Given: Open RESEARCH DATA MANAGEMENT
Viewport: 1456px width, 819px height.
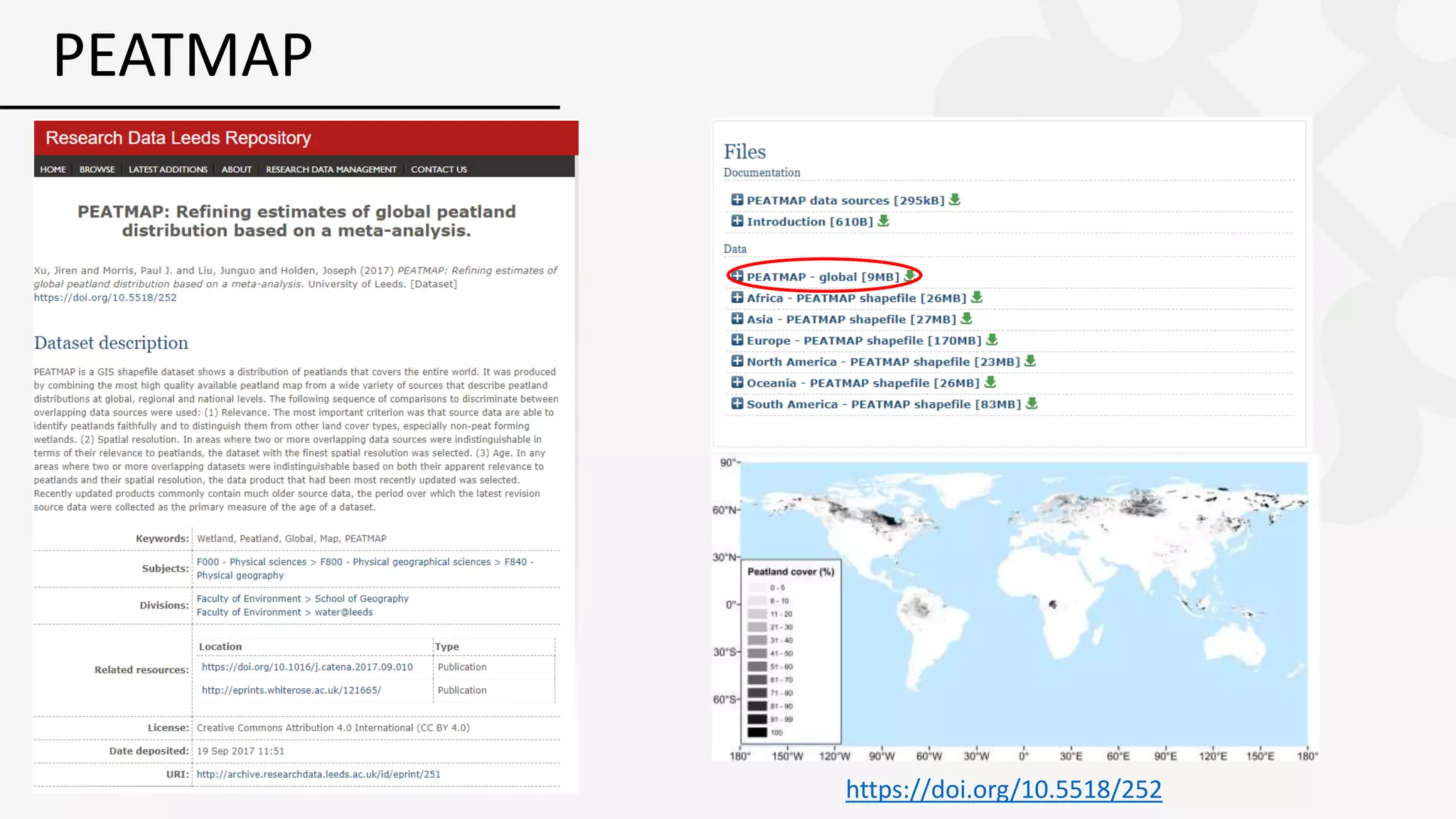Looking at the screenshot, I should pos(331,169).
